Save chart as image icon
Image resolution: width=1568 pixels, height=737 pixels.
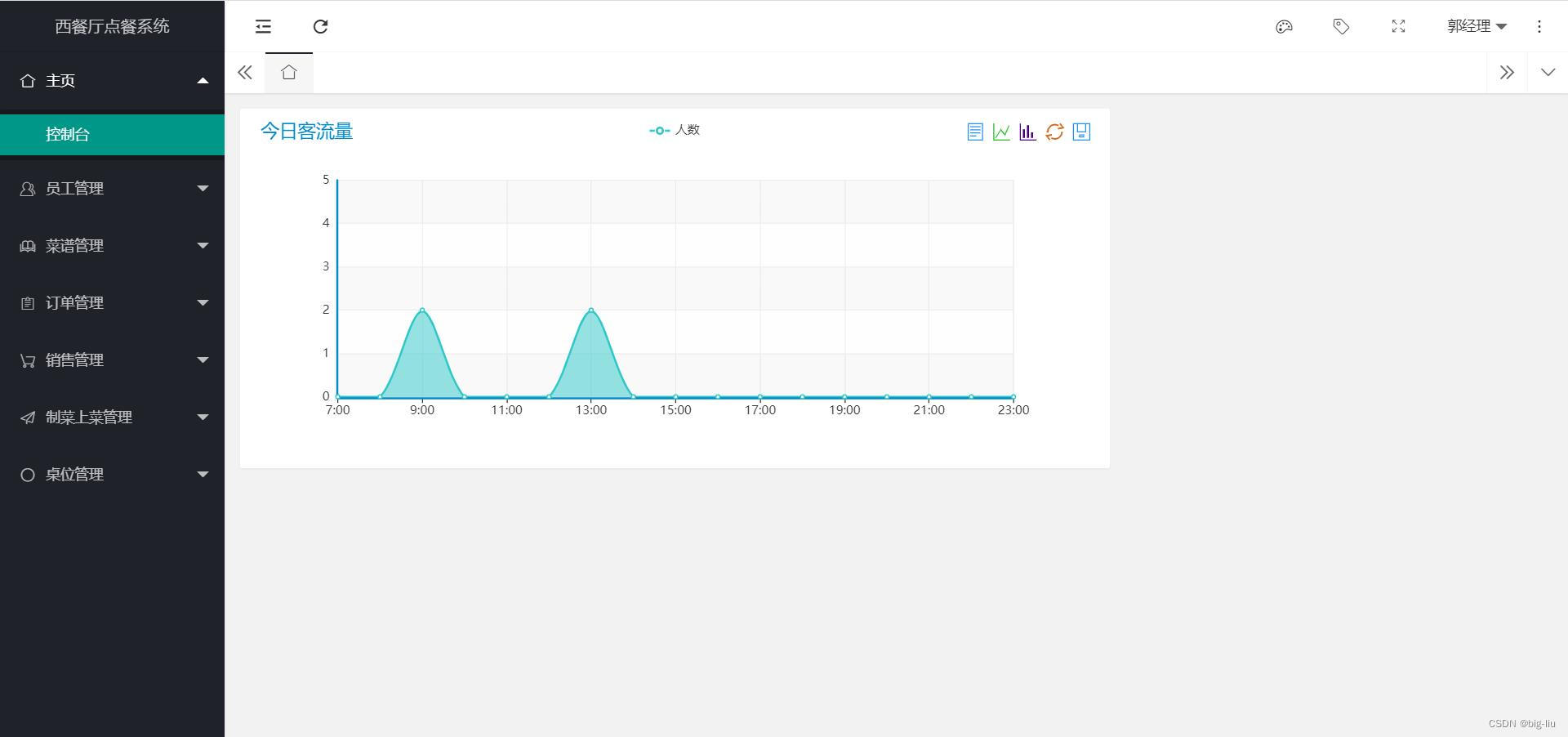[x=1081, y=132]
